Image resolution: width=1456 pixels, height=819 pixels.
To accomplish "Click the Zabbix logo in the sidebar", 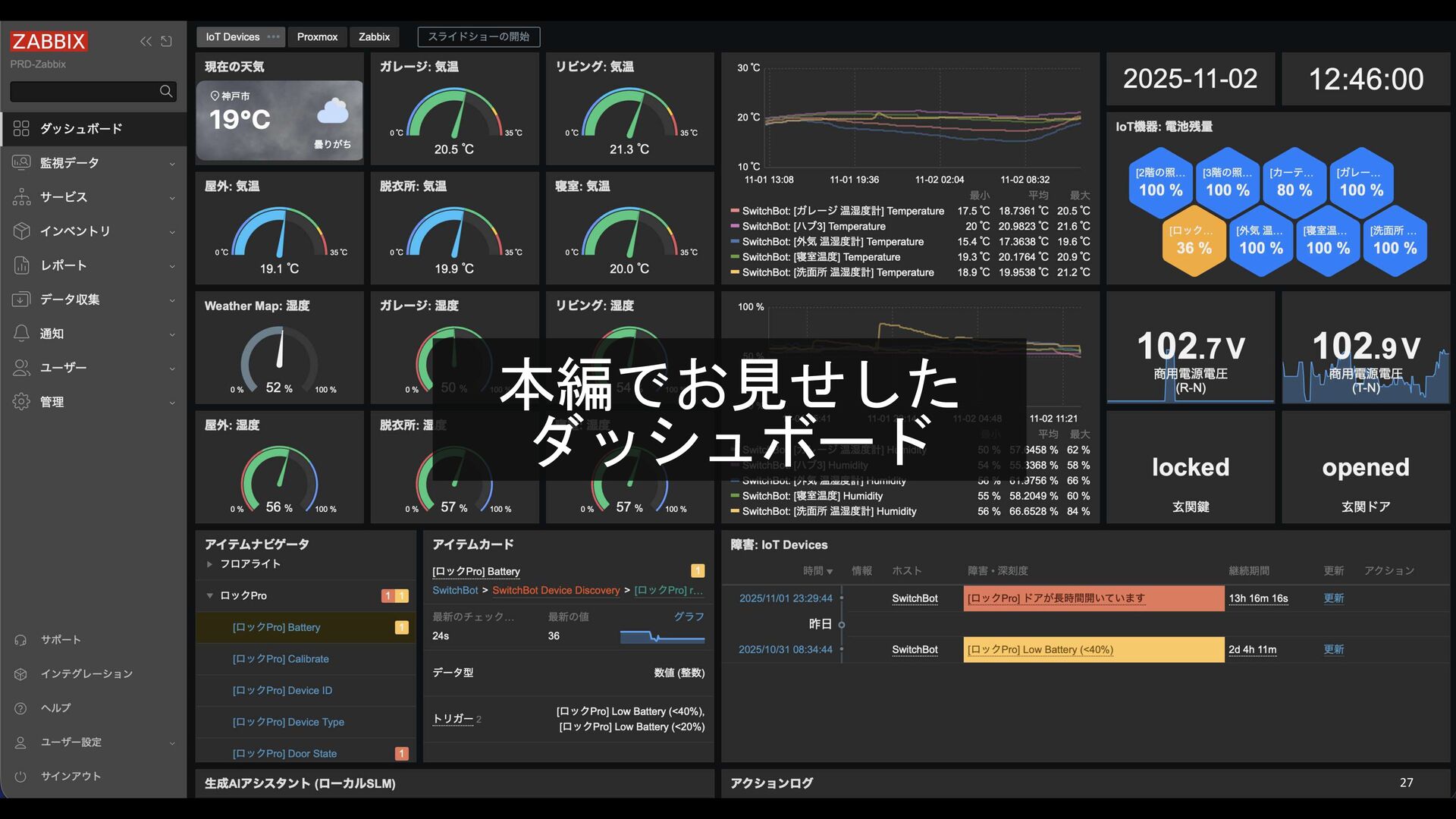I will pos(49,41).
